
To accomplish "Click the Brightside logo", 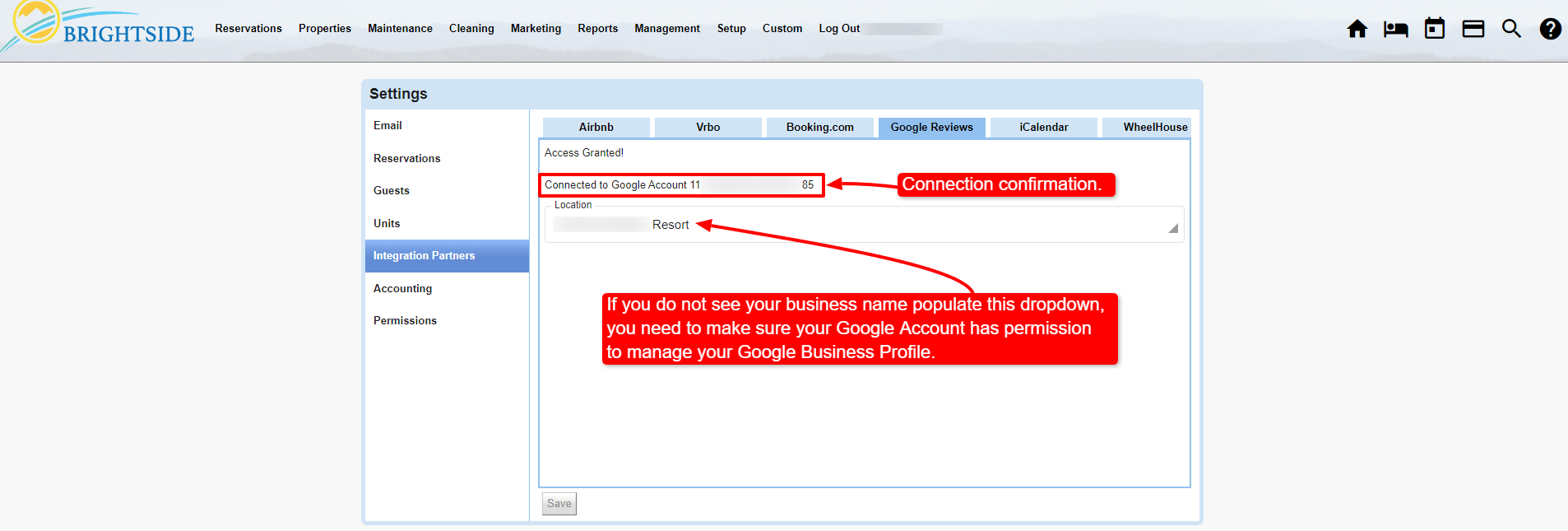I will (x=99, y=26).
